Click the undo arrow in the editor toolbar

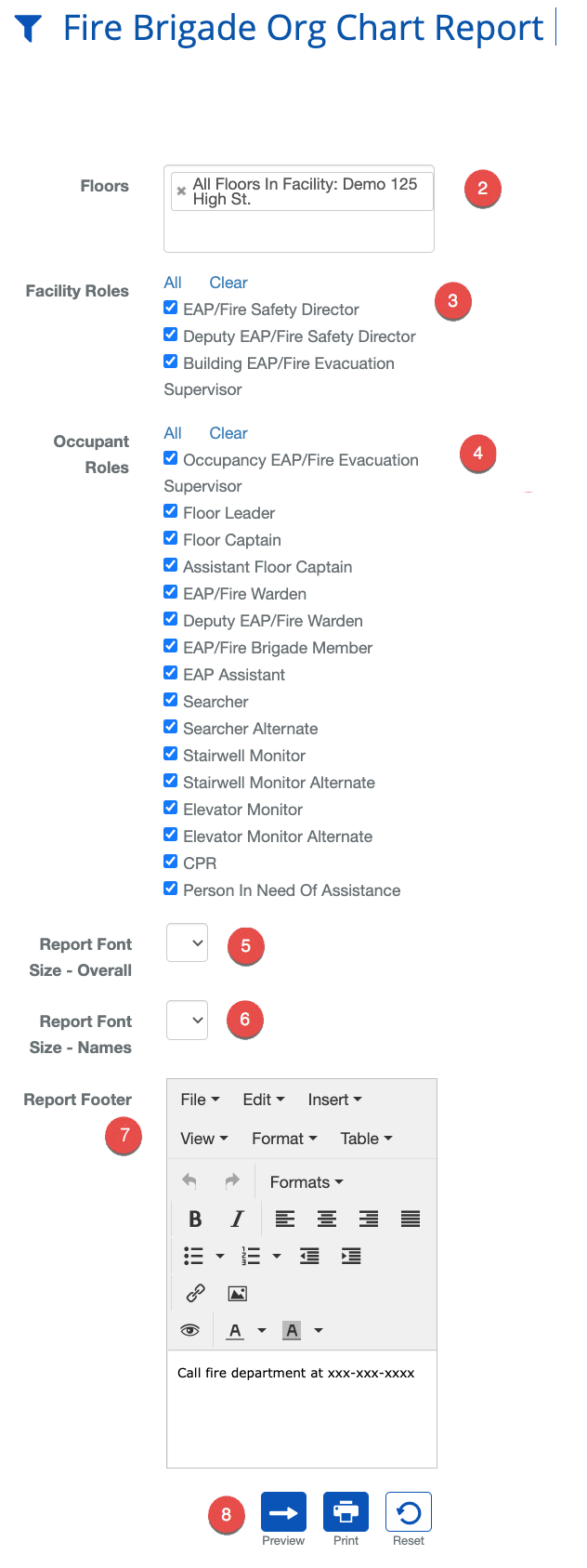coord(189,1181)
